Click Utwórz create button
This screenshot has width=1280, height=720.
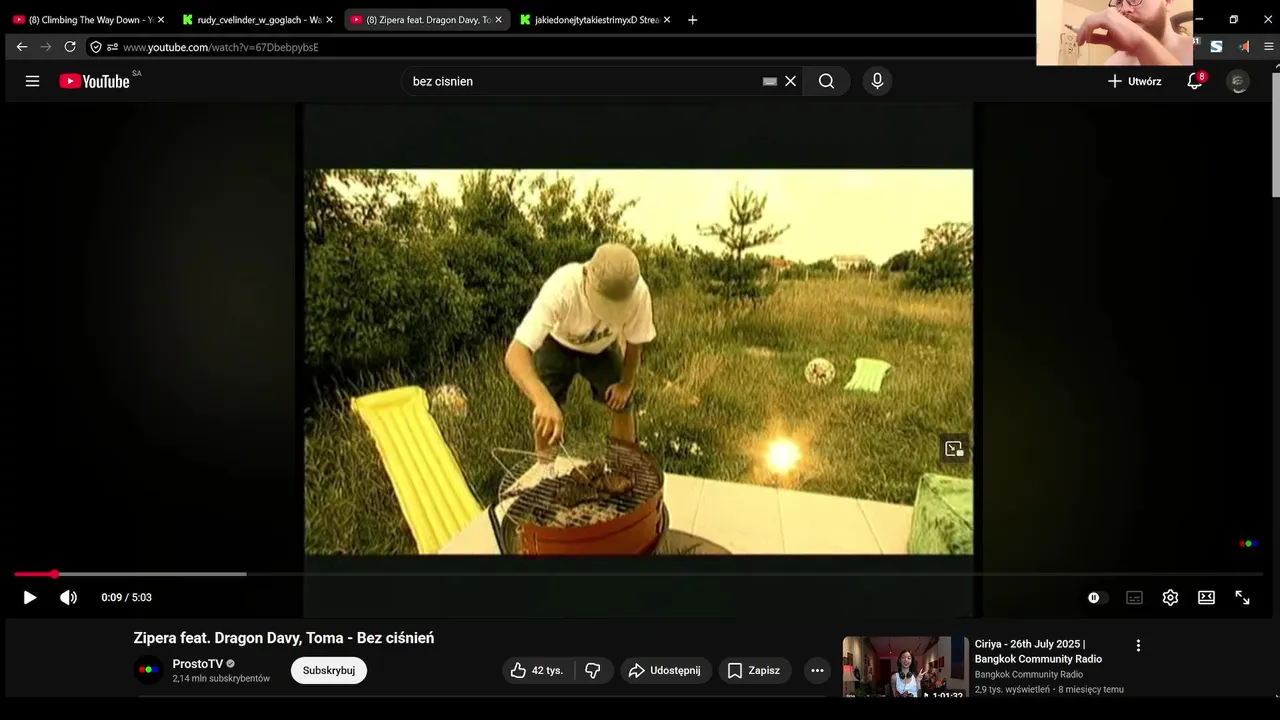(1135, 81)
